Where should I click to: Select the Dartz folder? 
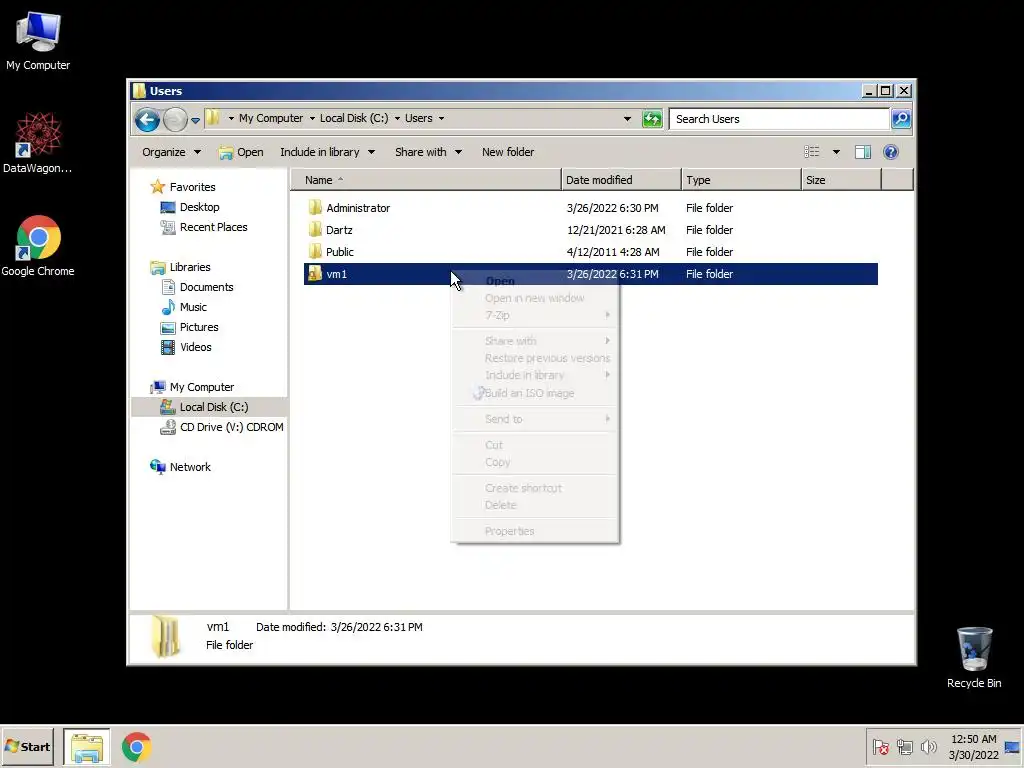pos(339,230)
